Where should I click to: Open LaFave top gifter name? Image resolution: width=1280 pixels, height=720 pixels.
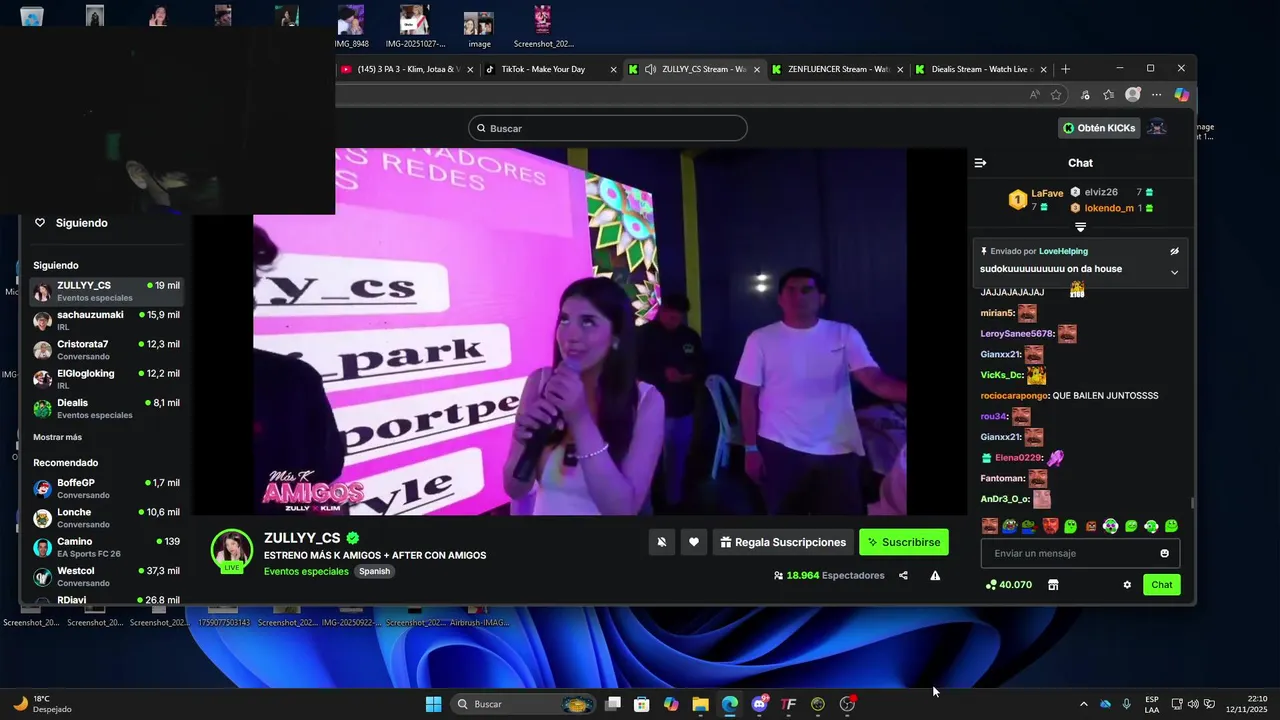pos(1047,193)
